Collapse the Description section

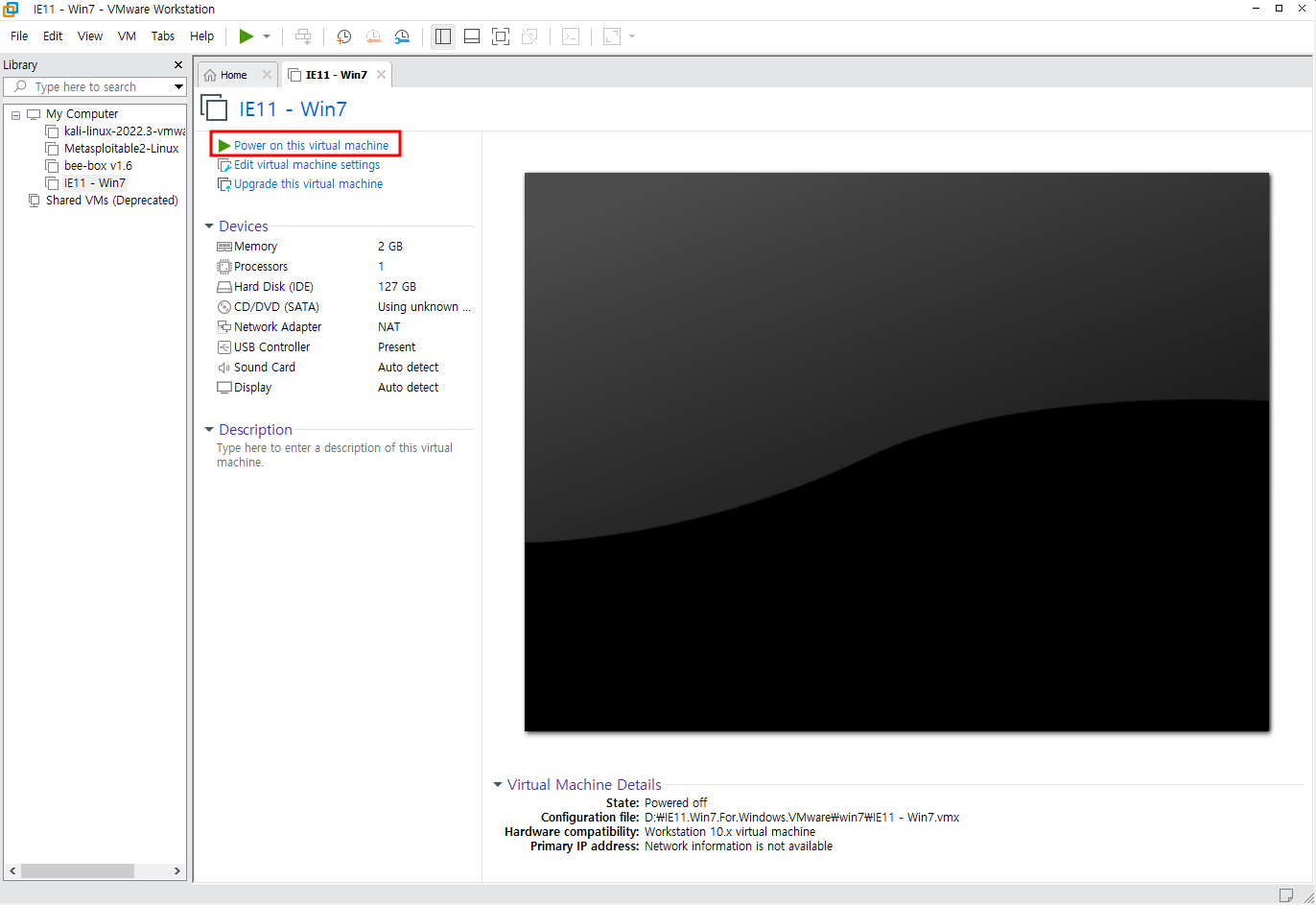pyautogui.click(x=209, y=430)
